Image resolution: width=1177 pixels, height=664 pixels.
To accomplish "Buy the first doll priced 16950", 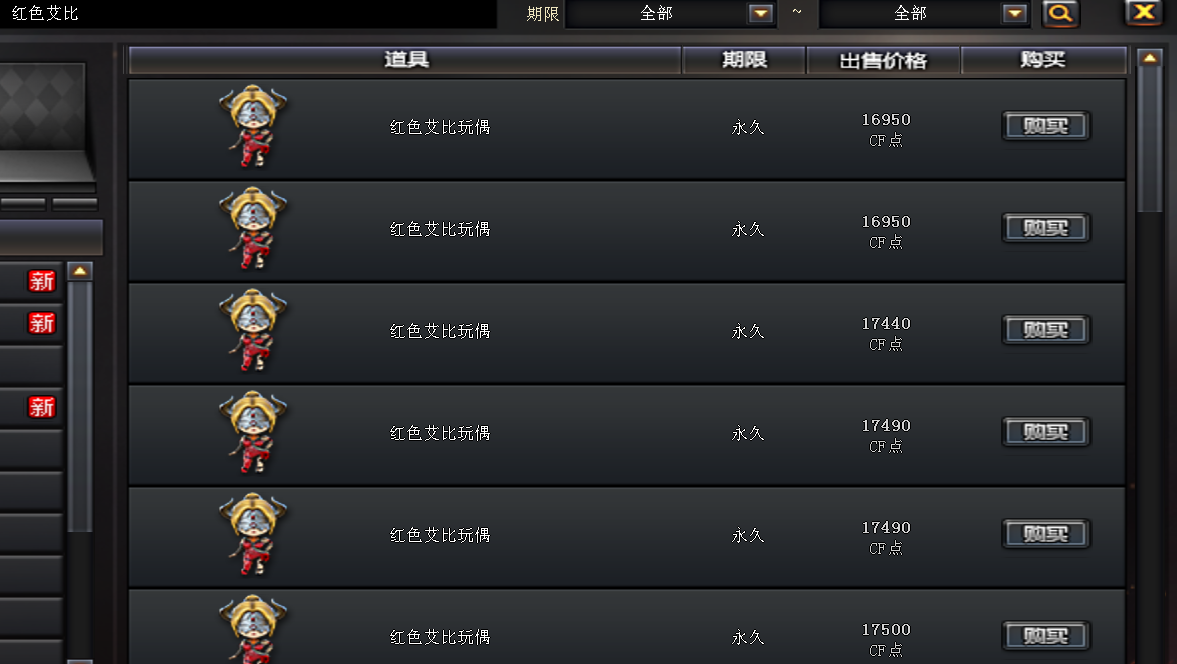I will [1046, 126].
